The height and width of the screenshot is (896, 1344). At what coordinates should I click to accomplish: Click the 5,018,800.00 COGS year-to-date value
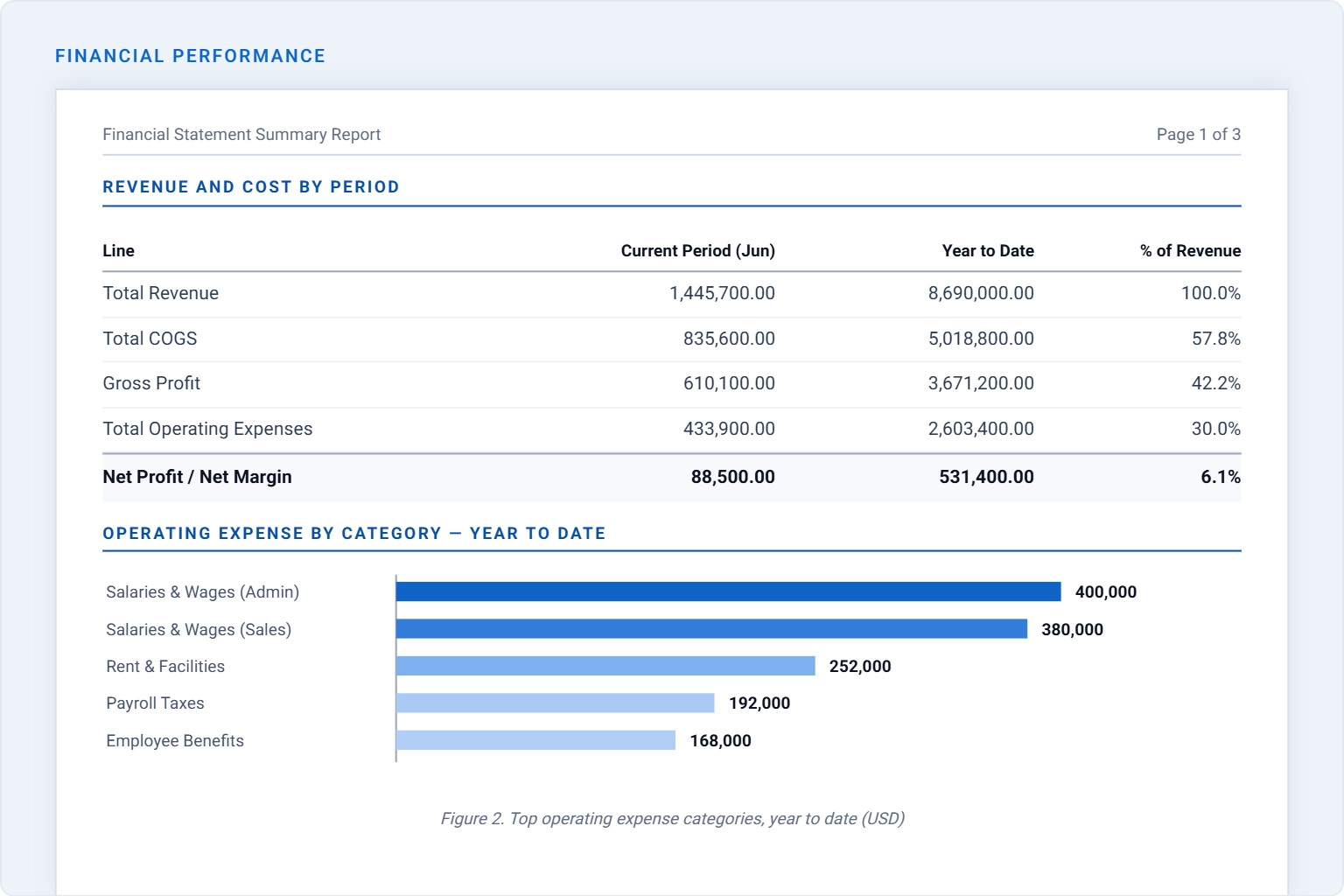[x=981, y=339]
